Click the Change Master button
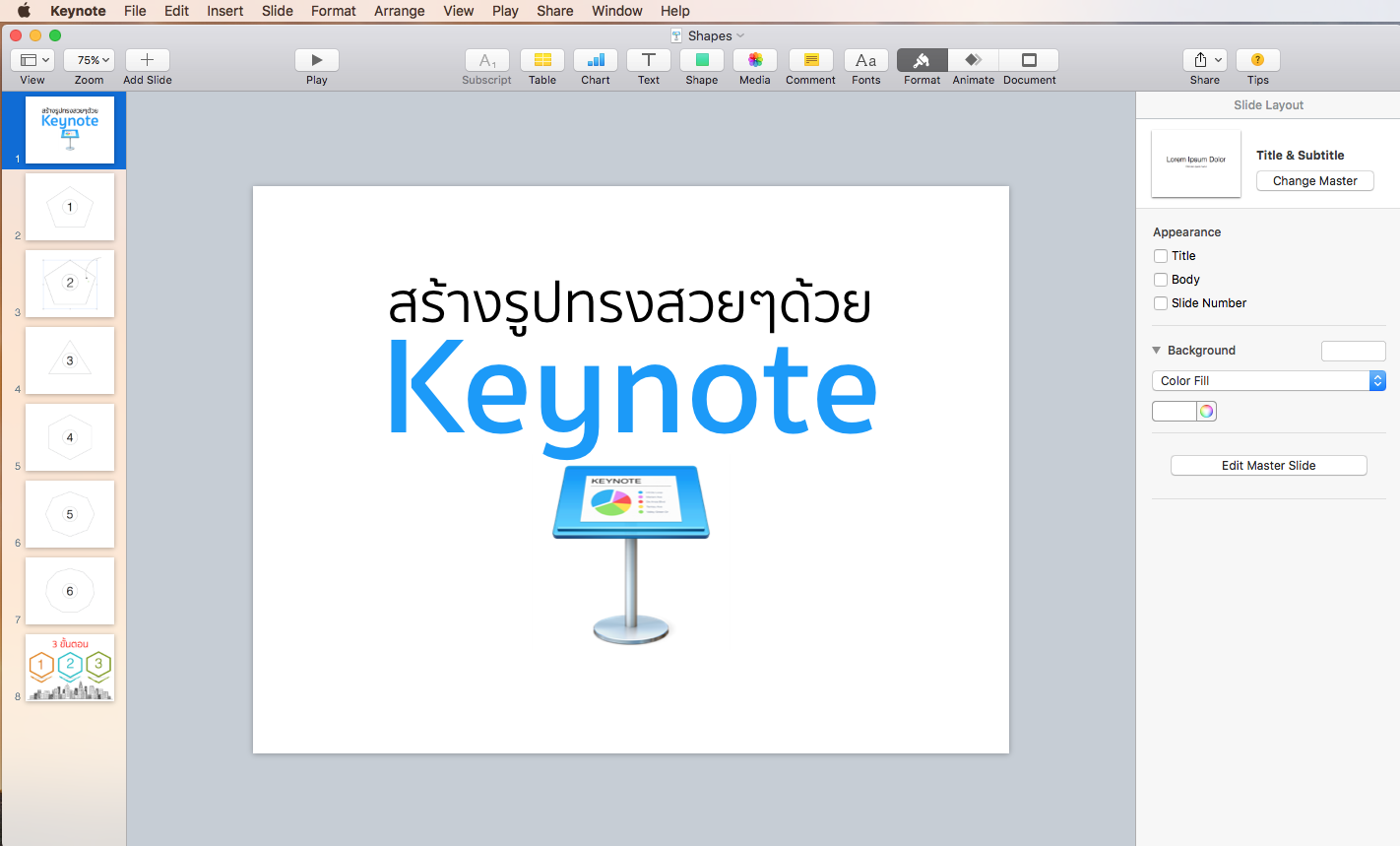Viewport: 1400px width, 846px height. coord(1314,180)
